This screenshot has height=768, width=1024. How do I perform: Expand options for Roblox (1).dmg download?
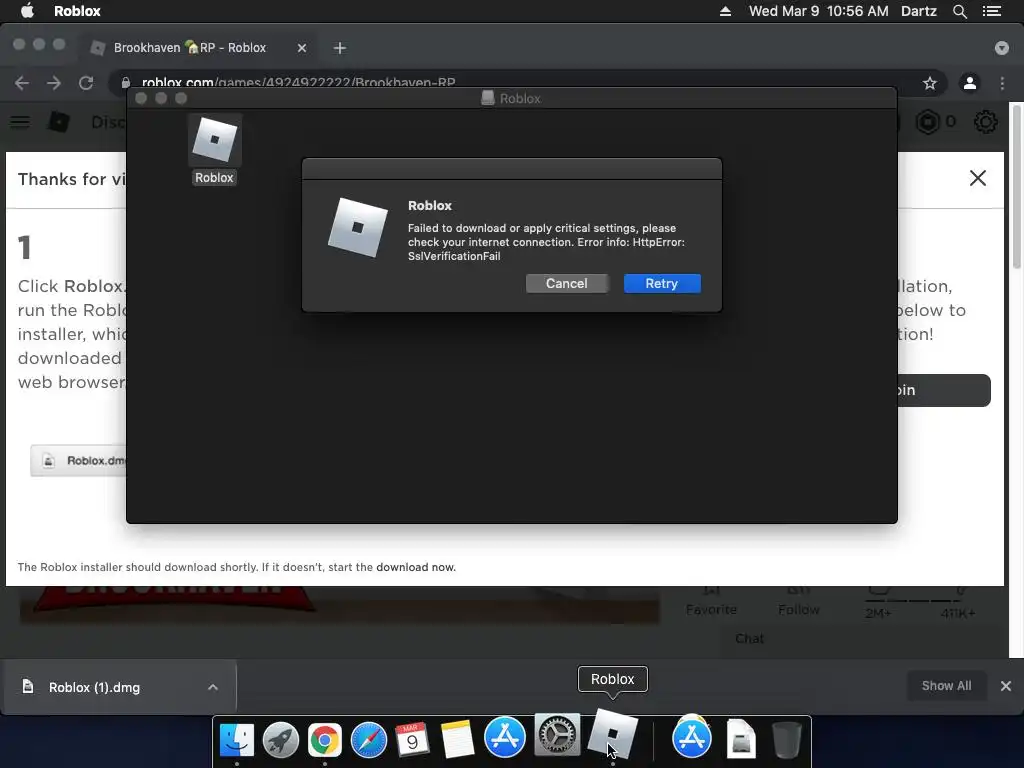tap(213, 687)
